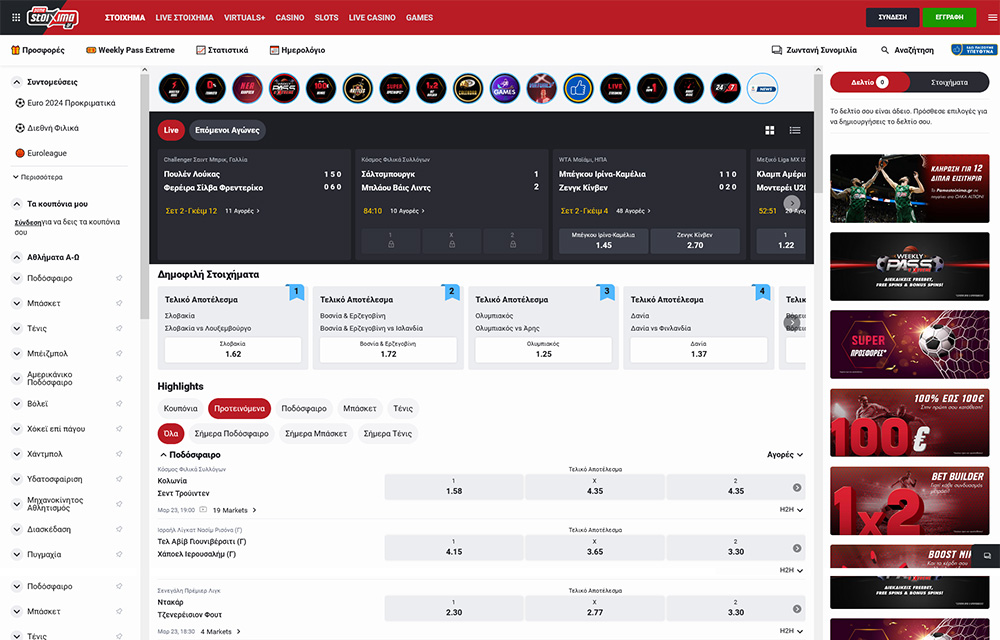Pick the 1.58 odds for Κολωνία
This screenshot has height=640, width=1000.
pyautogui.click(x=453, y=487)
